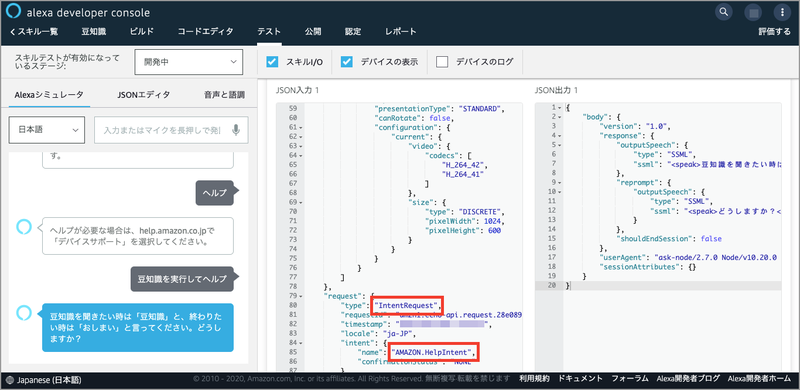Open the vertical three-dot menu icon
Screen dimensions: 800x390
point(782,12)
